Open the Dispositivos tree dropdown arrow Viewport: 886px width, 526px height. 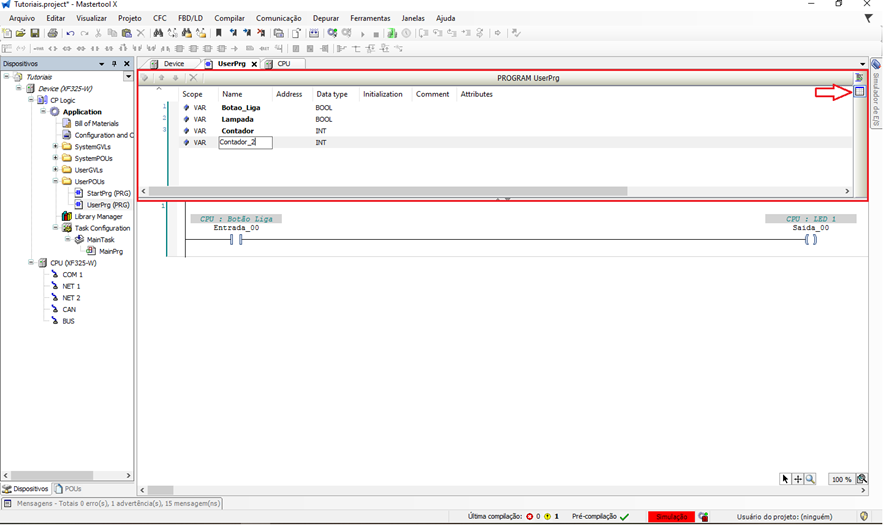128,77
